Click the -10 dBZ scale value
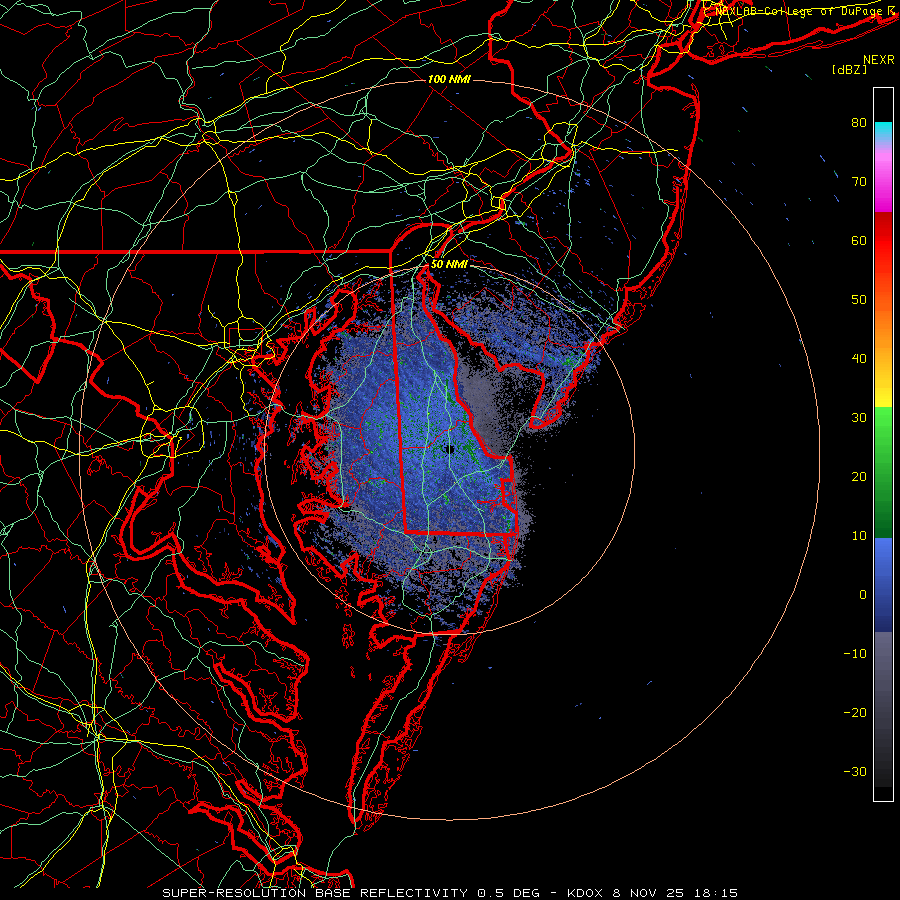The width and height of the screenshot is (900, 900). point(855,654)
